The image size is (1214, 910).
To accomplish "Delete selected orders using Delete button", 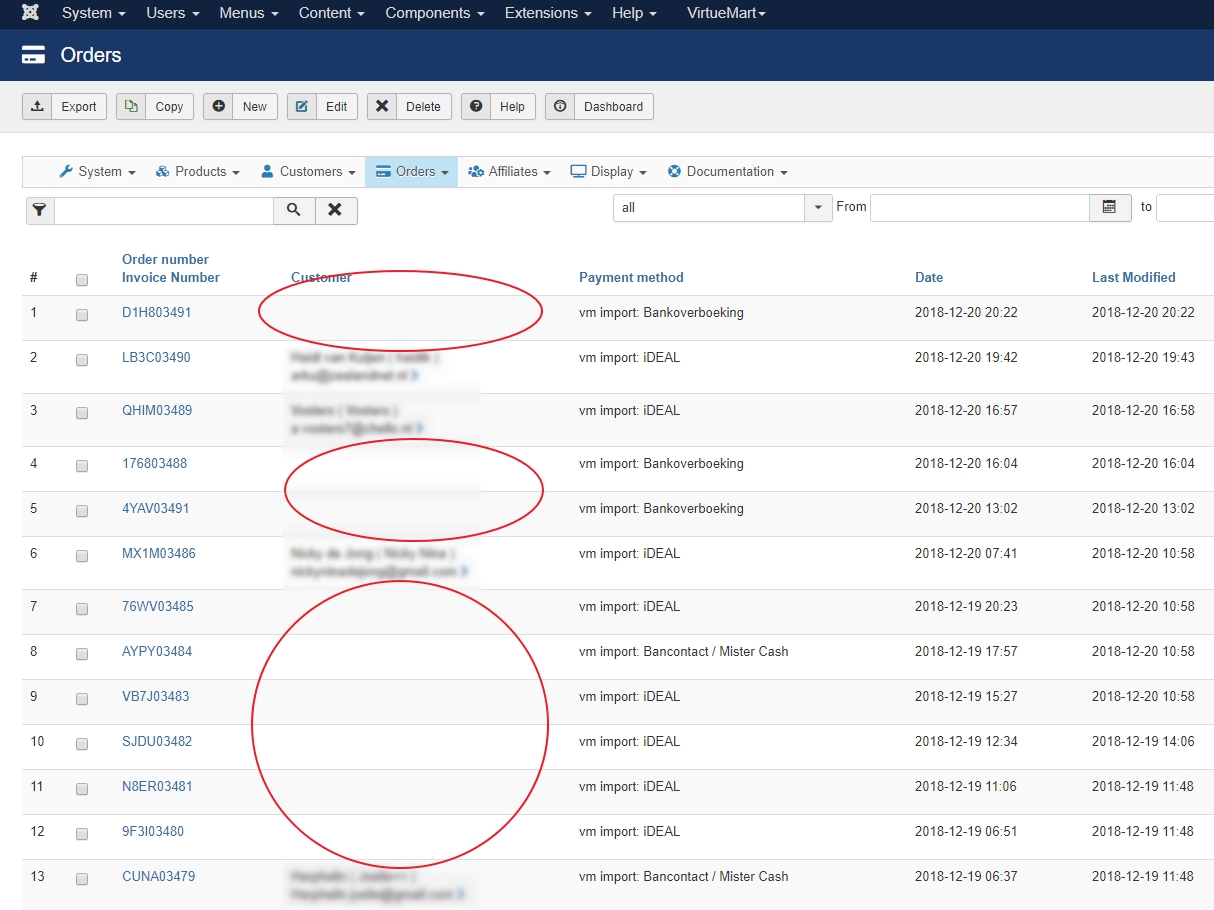I will coord(409,107).
